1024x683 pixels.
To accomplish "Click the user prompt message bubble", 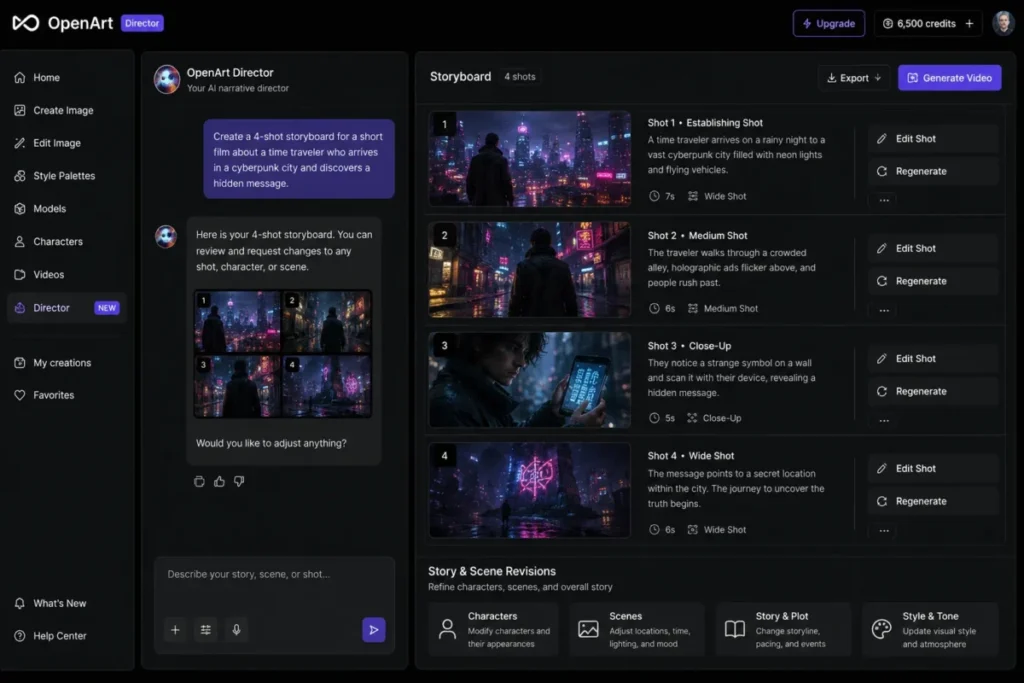I will pos(299,159).
